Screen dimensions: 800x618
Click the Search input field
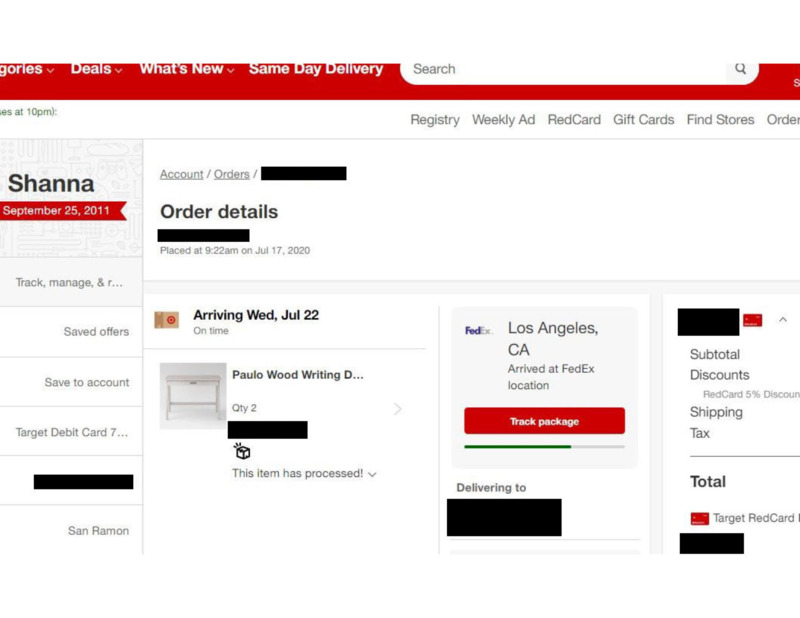point(560,69)
